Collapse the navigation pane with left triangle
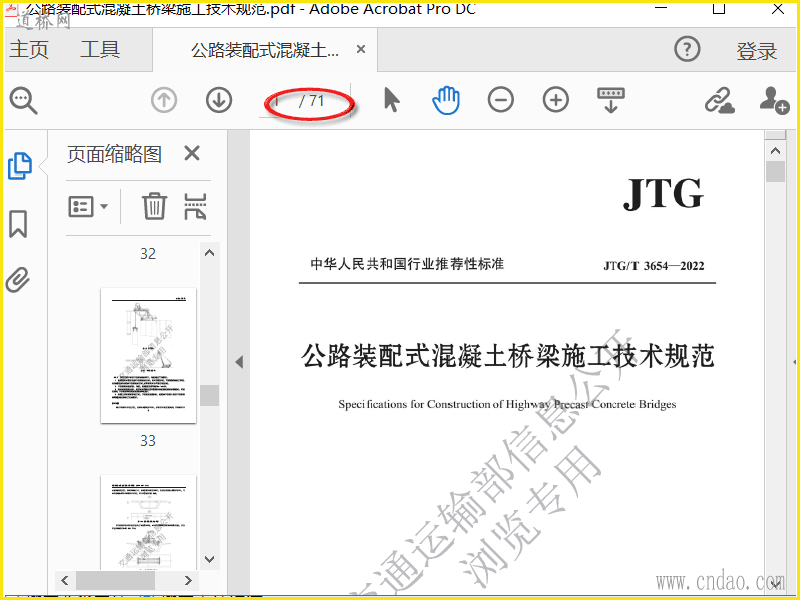This screenshot has height=600, width=800. coord(239,362)
